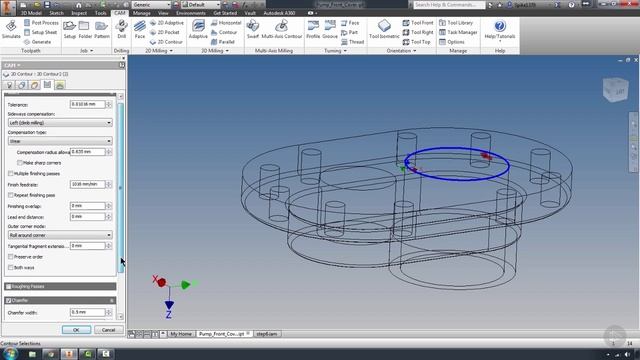Image resolution: width=640 pixels, height=360 pixels.
Task: Open My Home document tab
Action: click(181, 334)
